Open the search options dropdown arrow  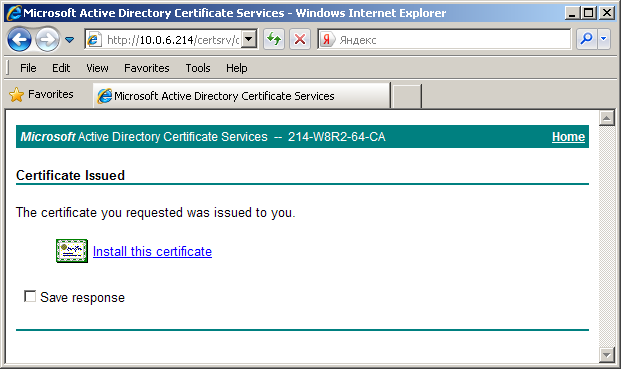click(604, 39)
